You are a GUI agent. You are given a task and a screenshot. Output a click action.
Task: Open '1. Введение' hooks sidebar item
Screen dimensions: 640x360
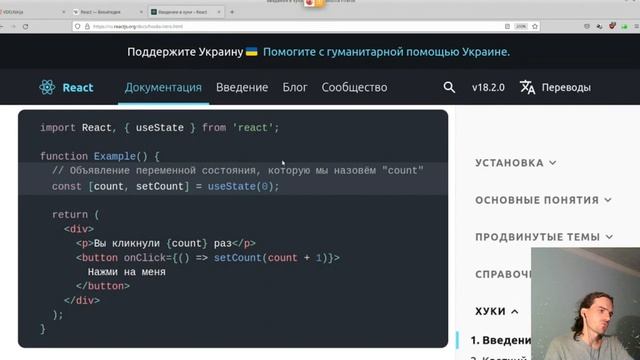[x=501, y=340]
